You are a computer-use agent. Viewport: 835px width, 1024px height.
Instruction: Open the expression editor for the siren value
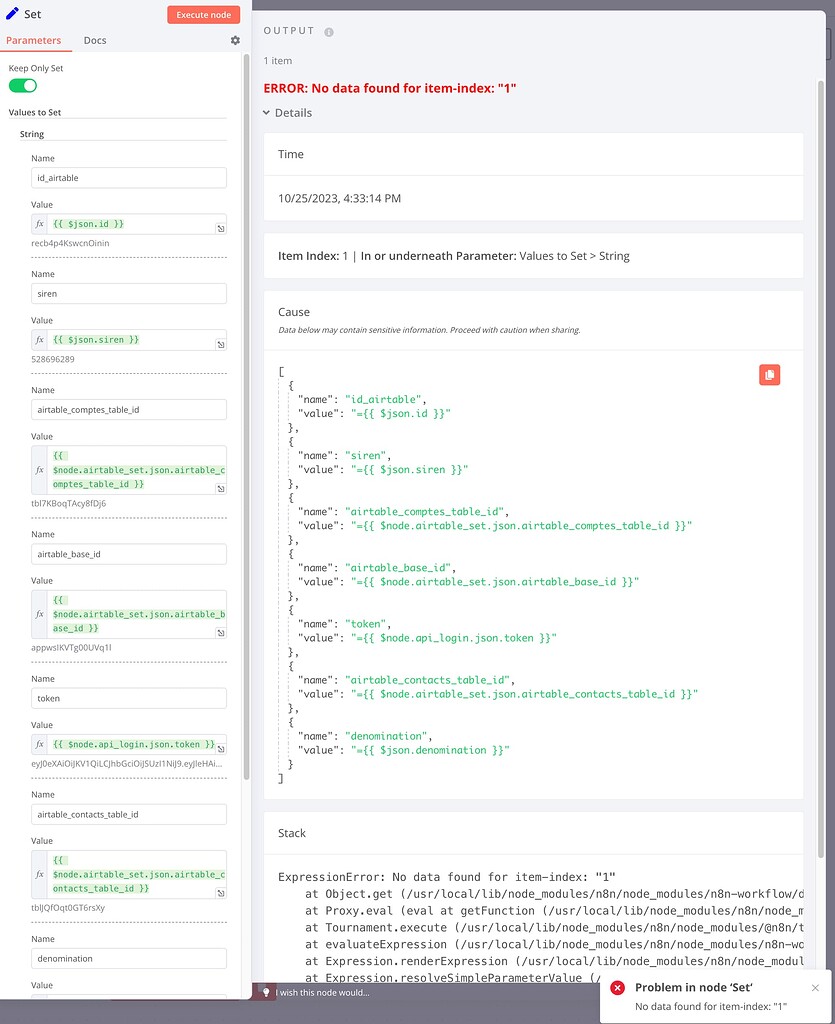(220, 345)
